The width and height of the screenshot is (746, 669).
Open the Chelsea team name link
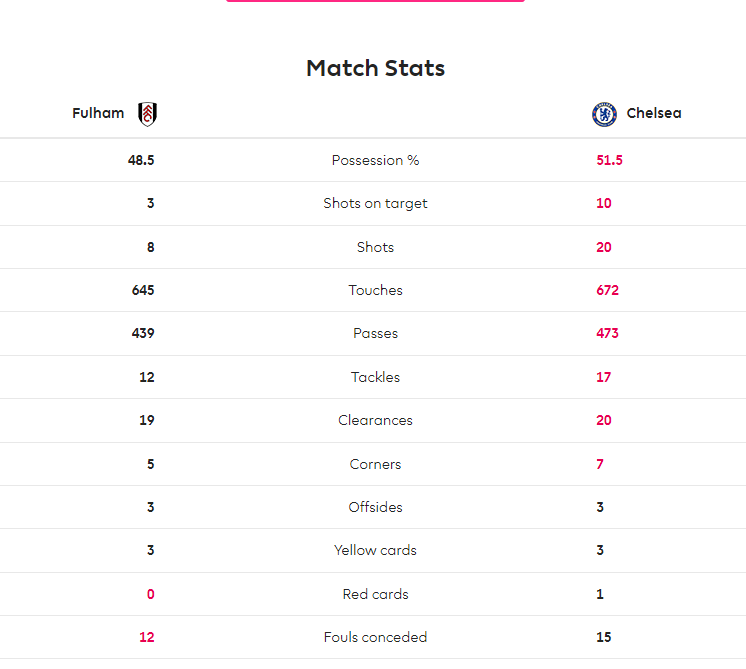(654, 113)
